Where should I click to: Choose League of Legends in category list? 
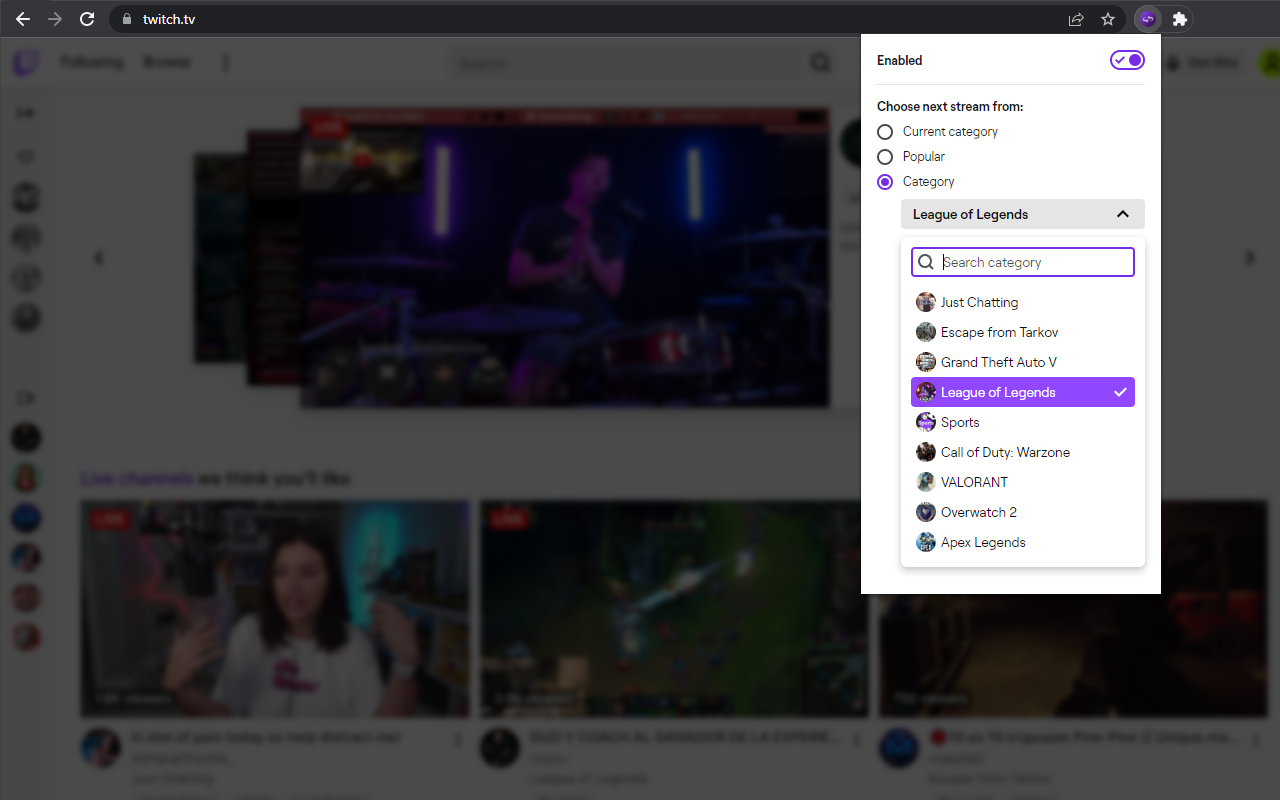pos(1023,392)
